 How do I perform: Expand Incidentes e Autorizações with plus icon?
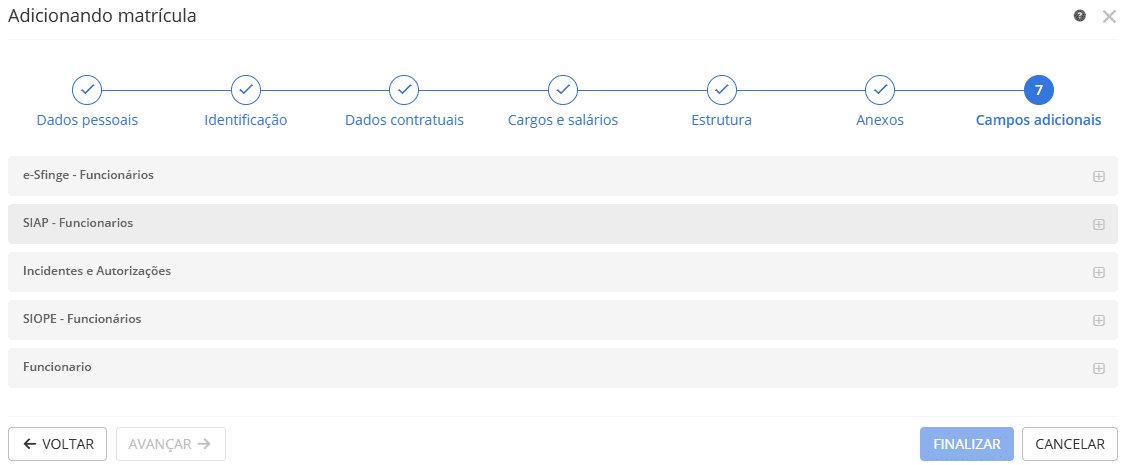click(1098, 272)
